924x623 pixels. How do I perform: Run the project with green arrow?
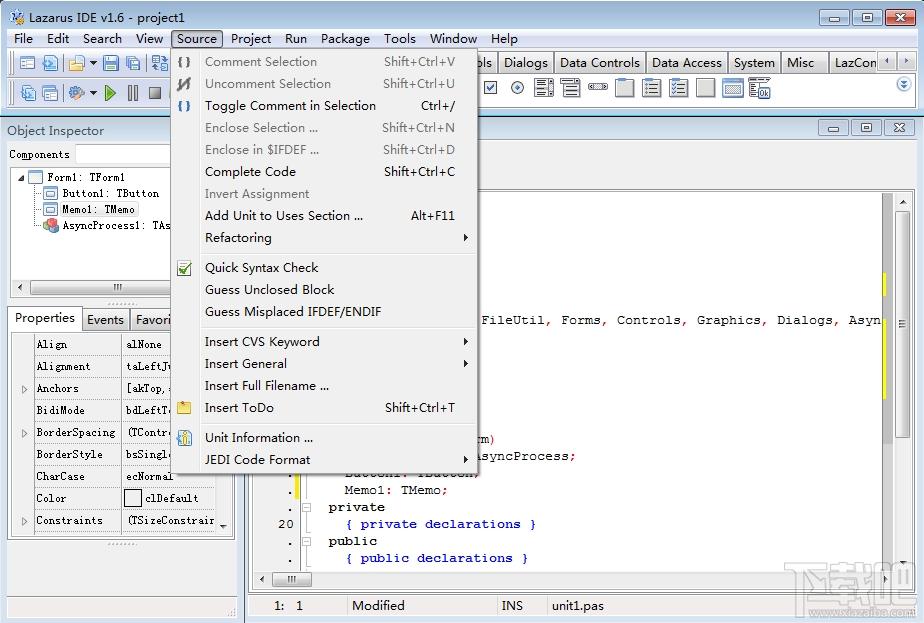tap(110, 93)
